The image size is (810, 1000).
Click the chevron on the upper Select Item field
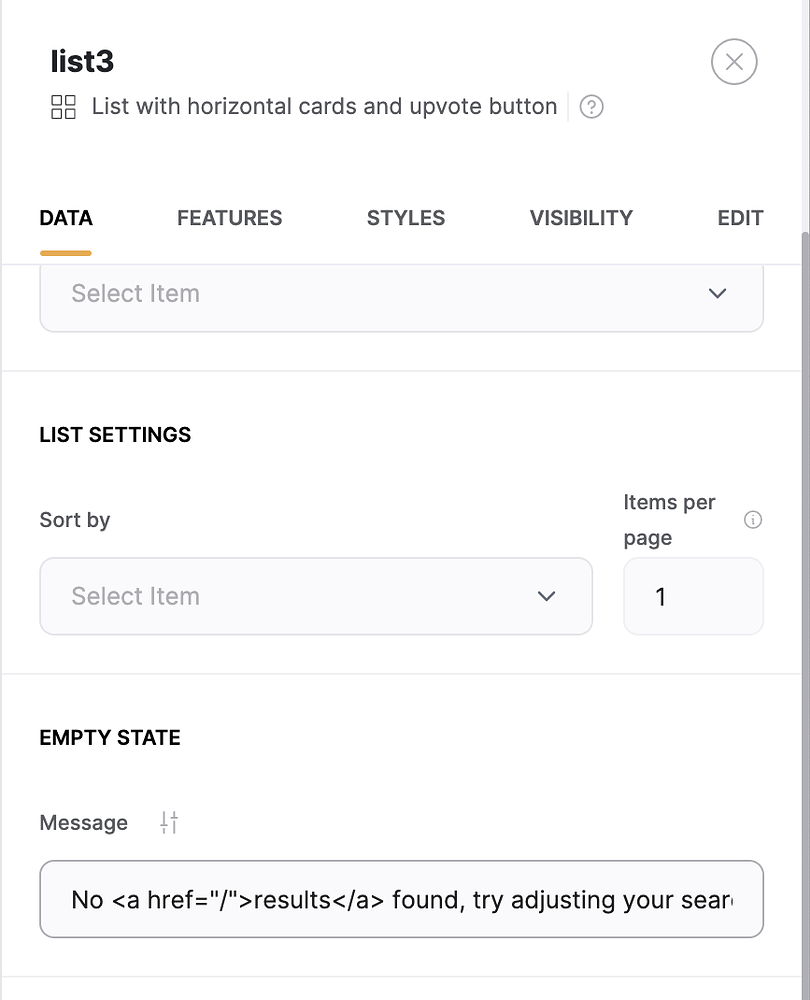click(717, 293)
